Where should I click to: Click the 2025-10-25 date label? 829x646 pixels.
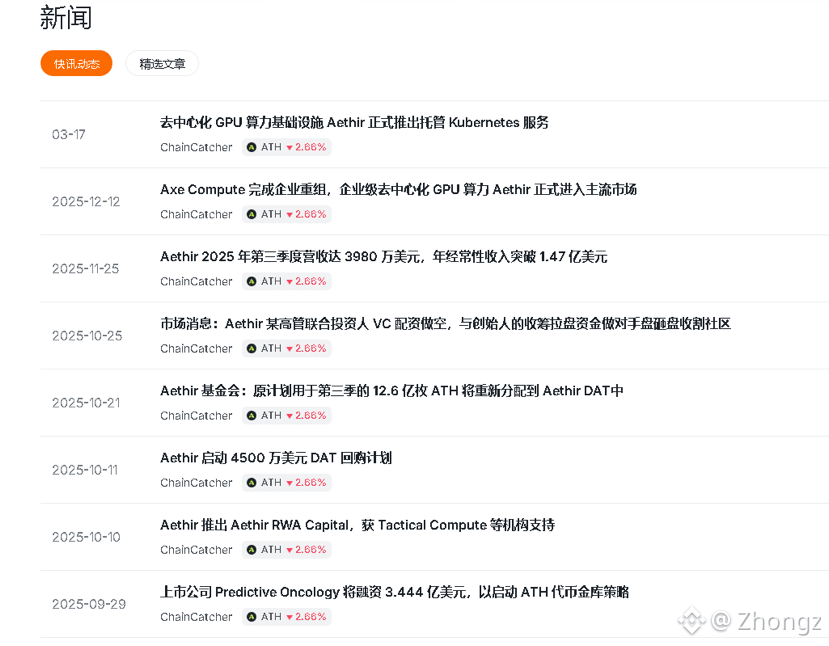[87, 336]
